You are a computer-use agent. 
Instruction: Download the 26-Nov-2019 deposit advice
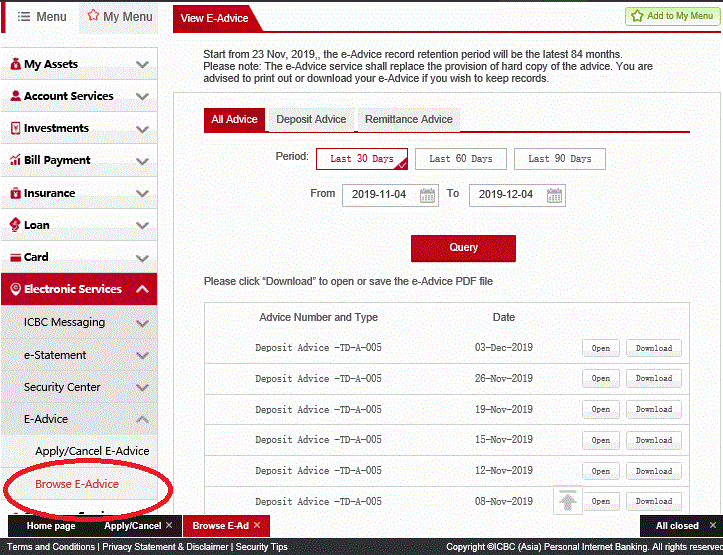654,378
